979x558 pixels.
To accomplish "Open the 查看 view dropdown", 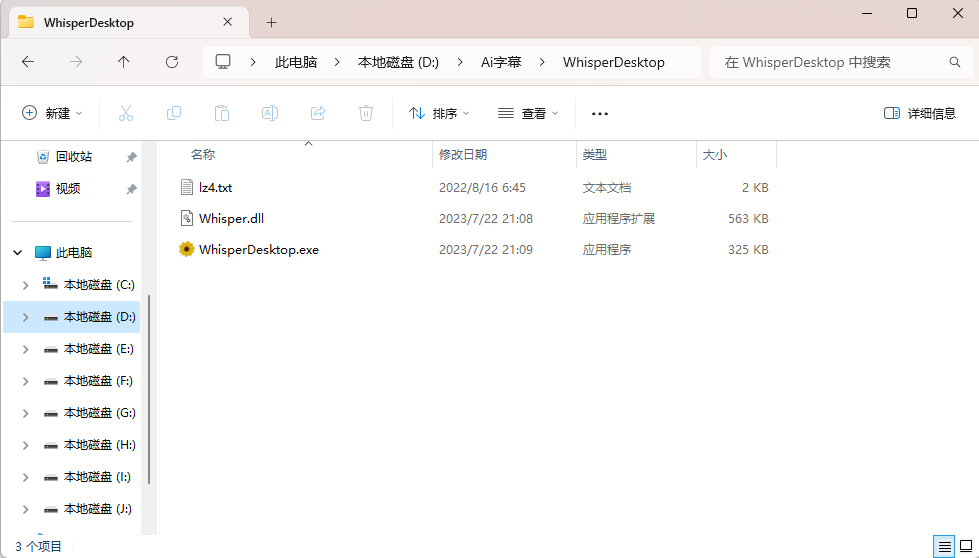I will 528,113.
